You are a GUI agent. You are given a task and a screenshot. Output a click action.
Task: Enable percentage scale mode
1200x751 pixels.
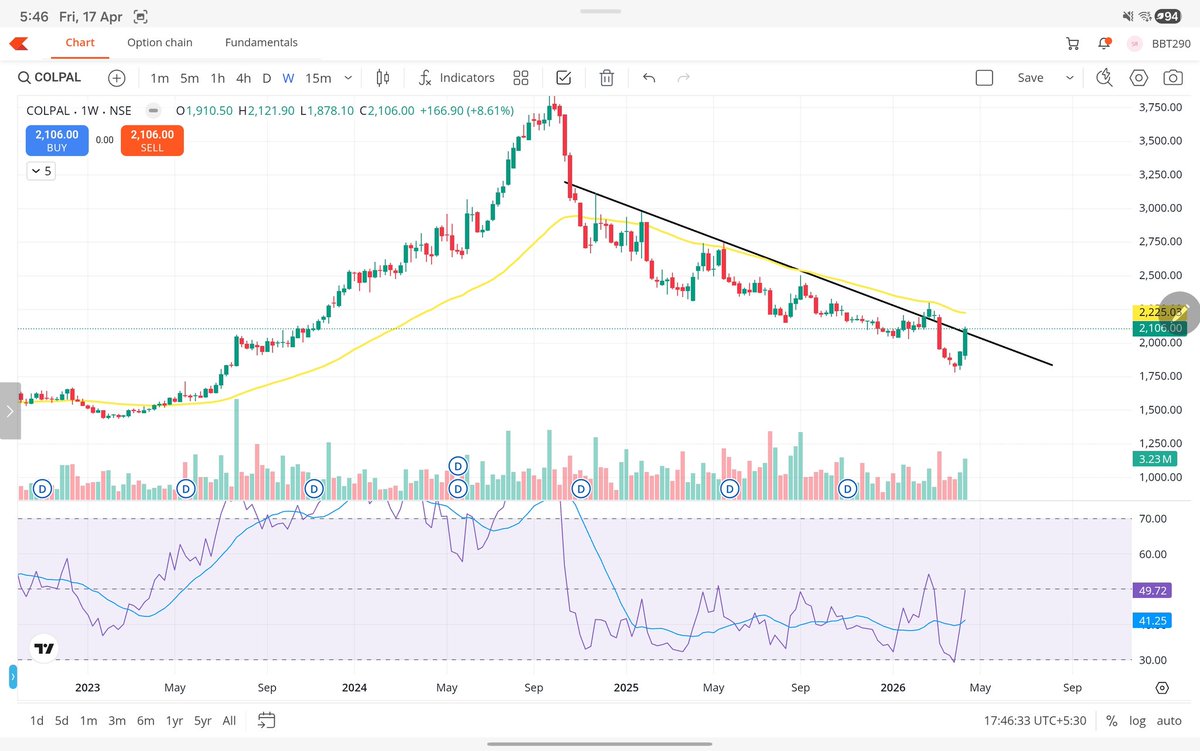click(1111, 720)
